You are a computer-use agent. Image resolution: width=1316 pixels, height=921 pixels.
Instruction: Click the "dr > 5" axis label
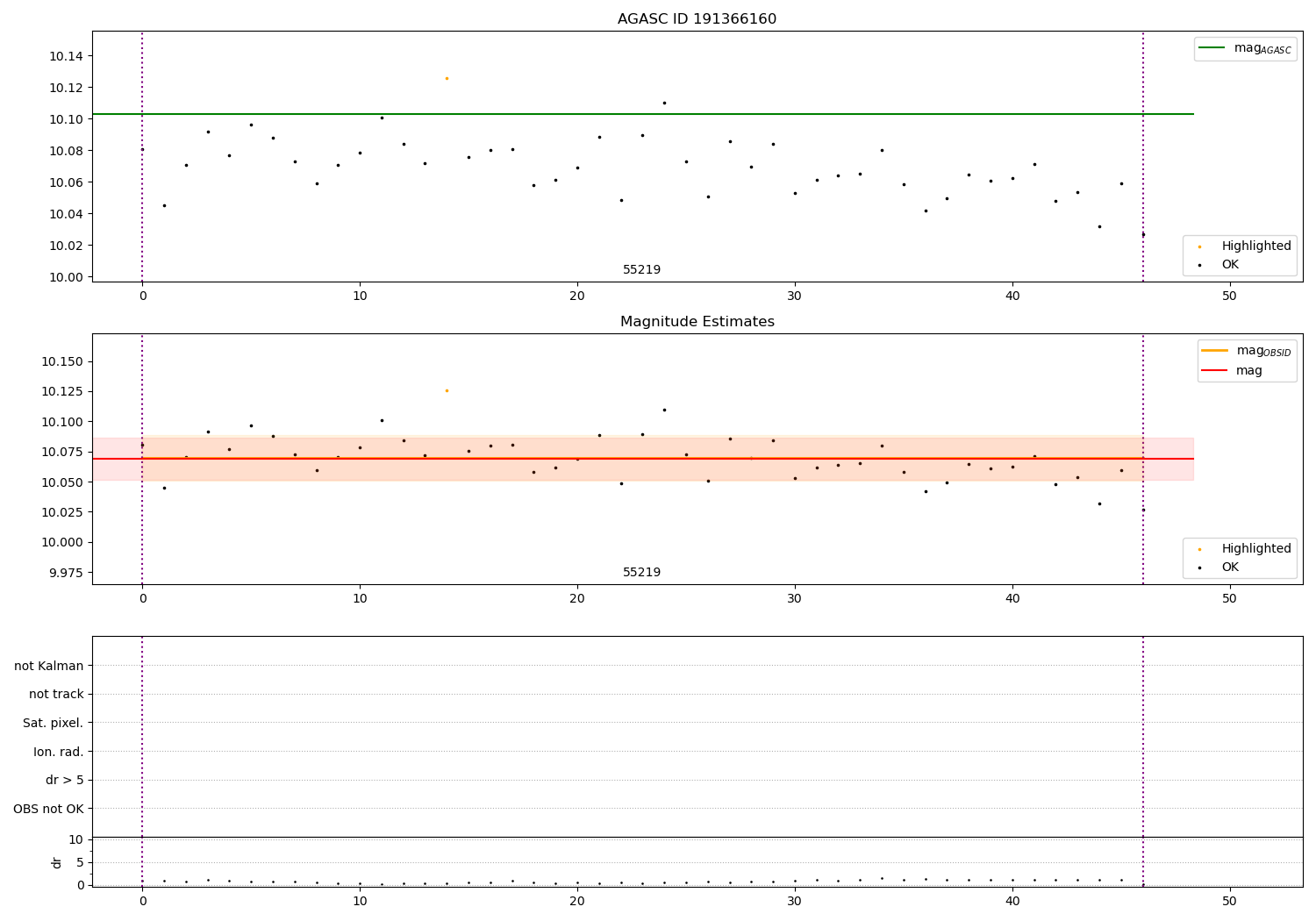pyautogui.click(x=65, y=781)
